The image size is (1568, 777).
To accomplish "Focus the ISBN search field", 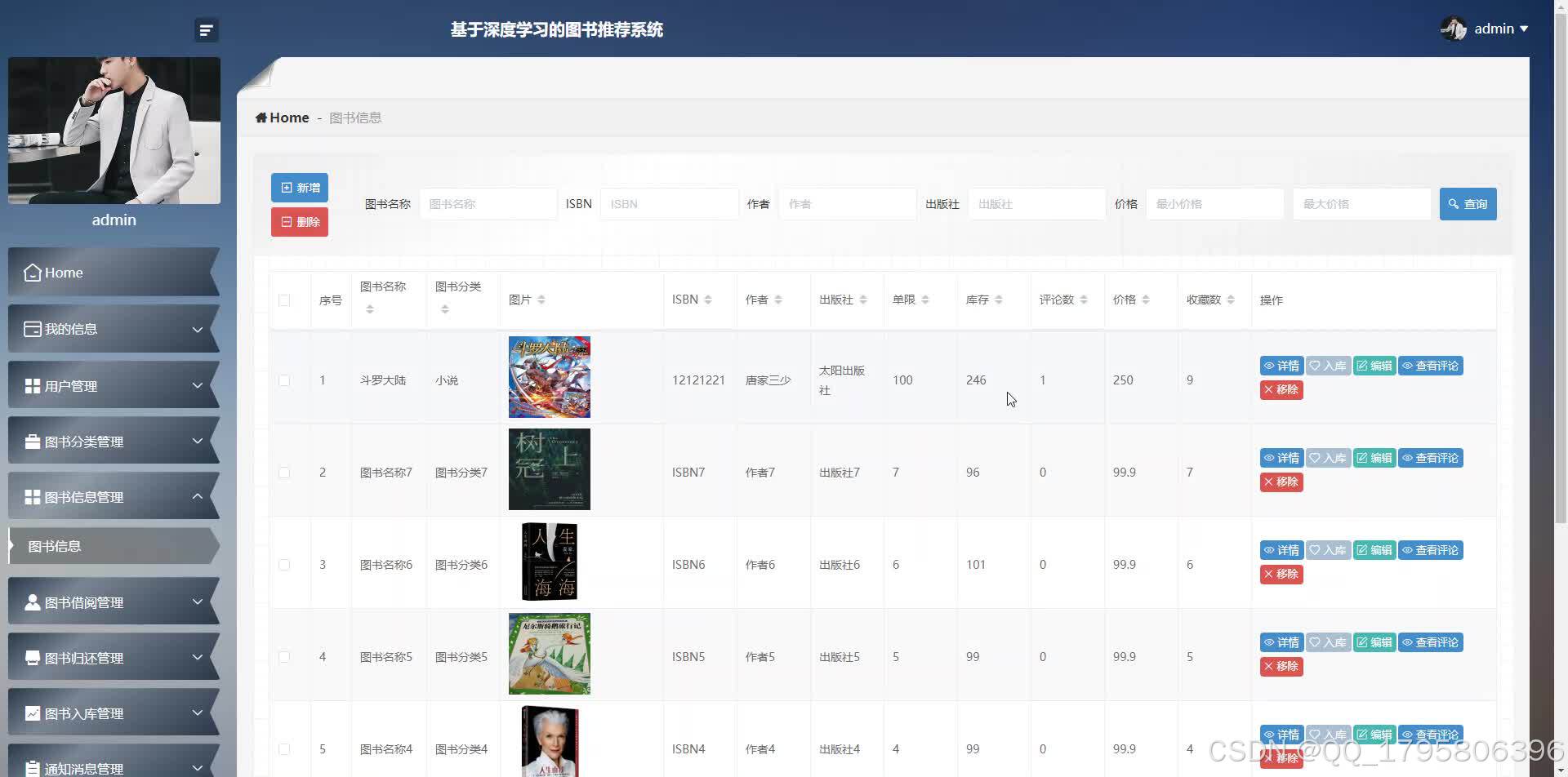I will [x=670, y=204].
